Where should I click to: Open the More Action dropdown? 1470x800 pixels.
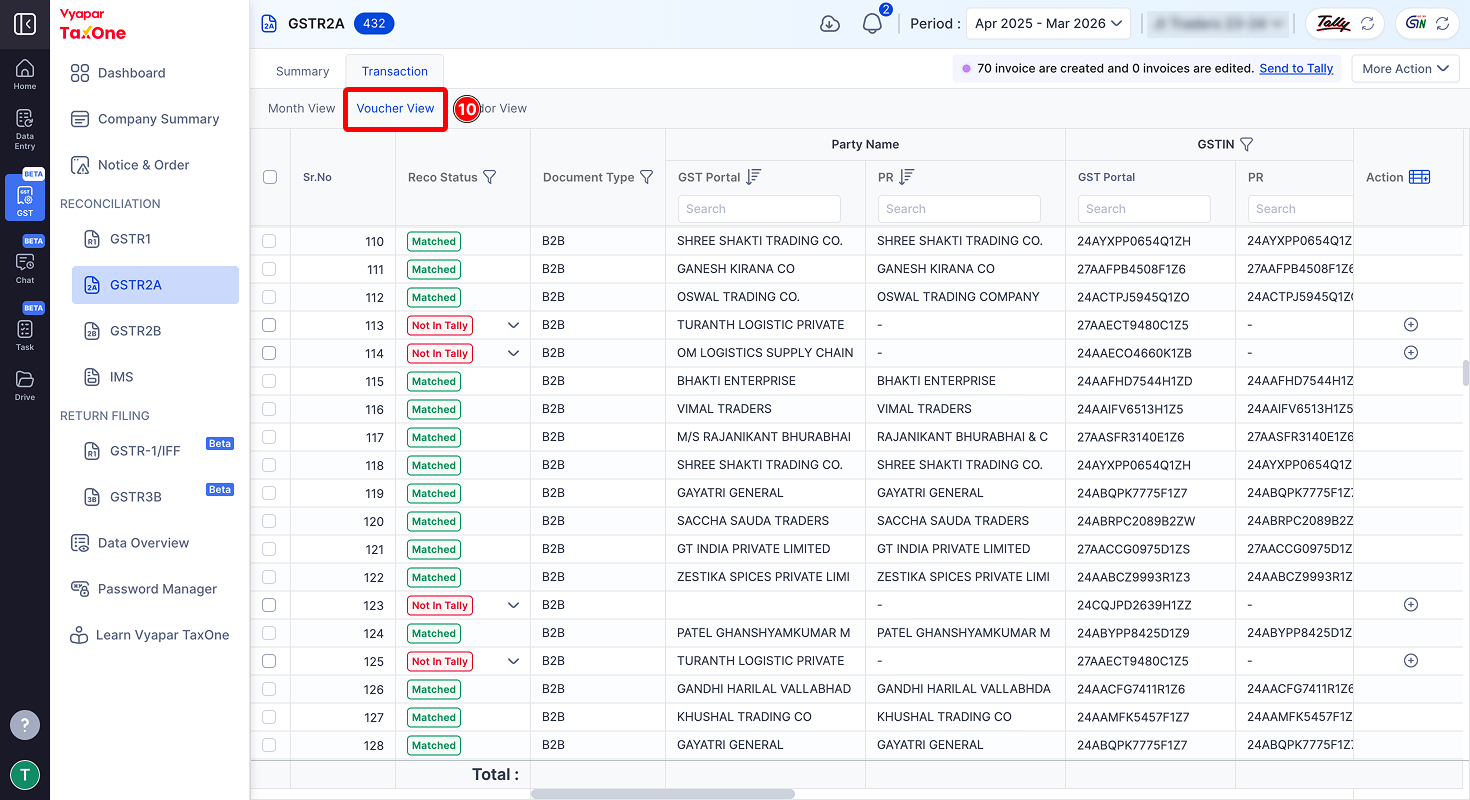point(1405,69)
